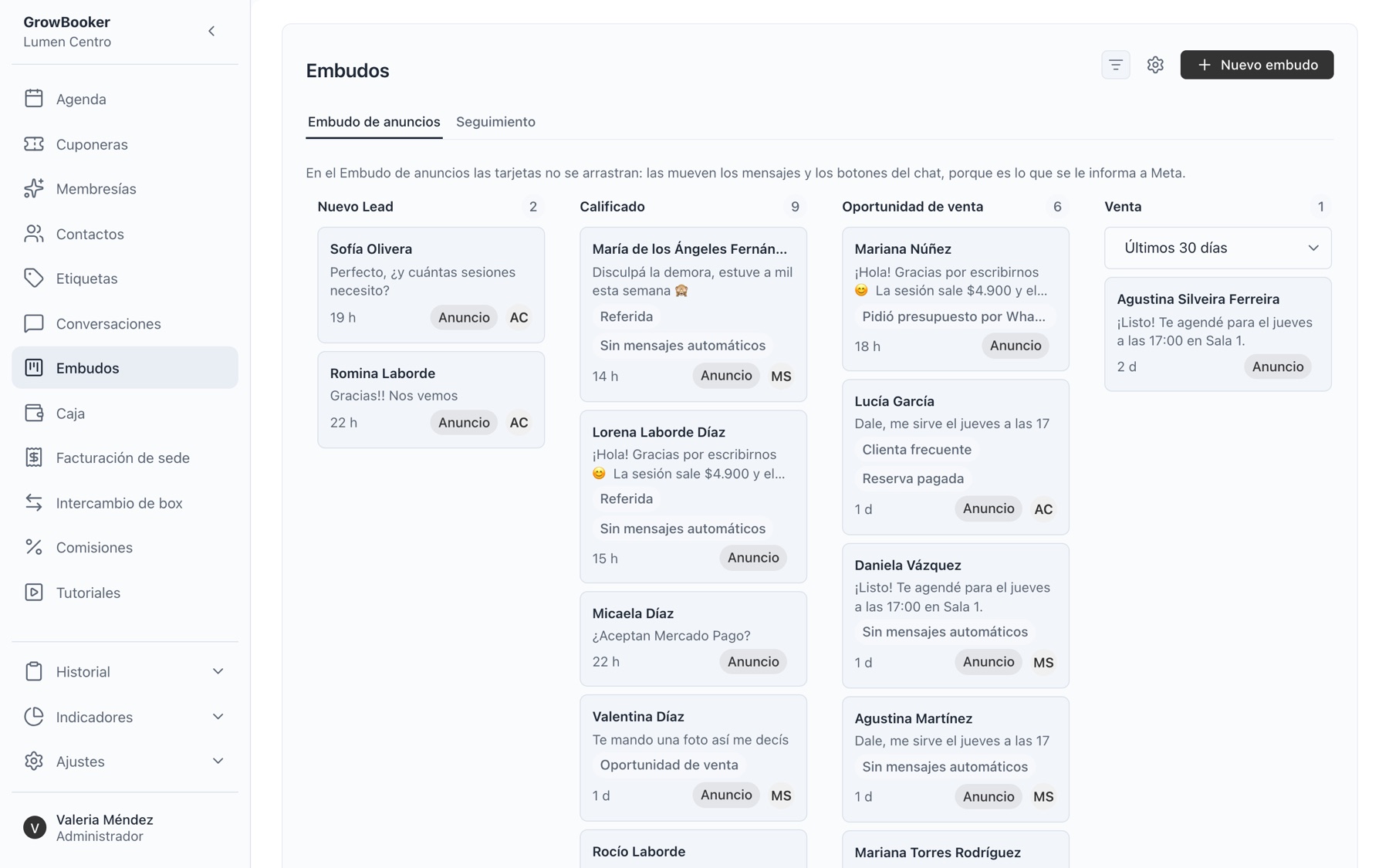Click María de los Ángeles Fernán... card

point(693,314)
